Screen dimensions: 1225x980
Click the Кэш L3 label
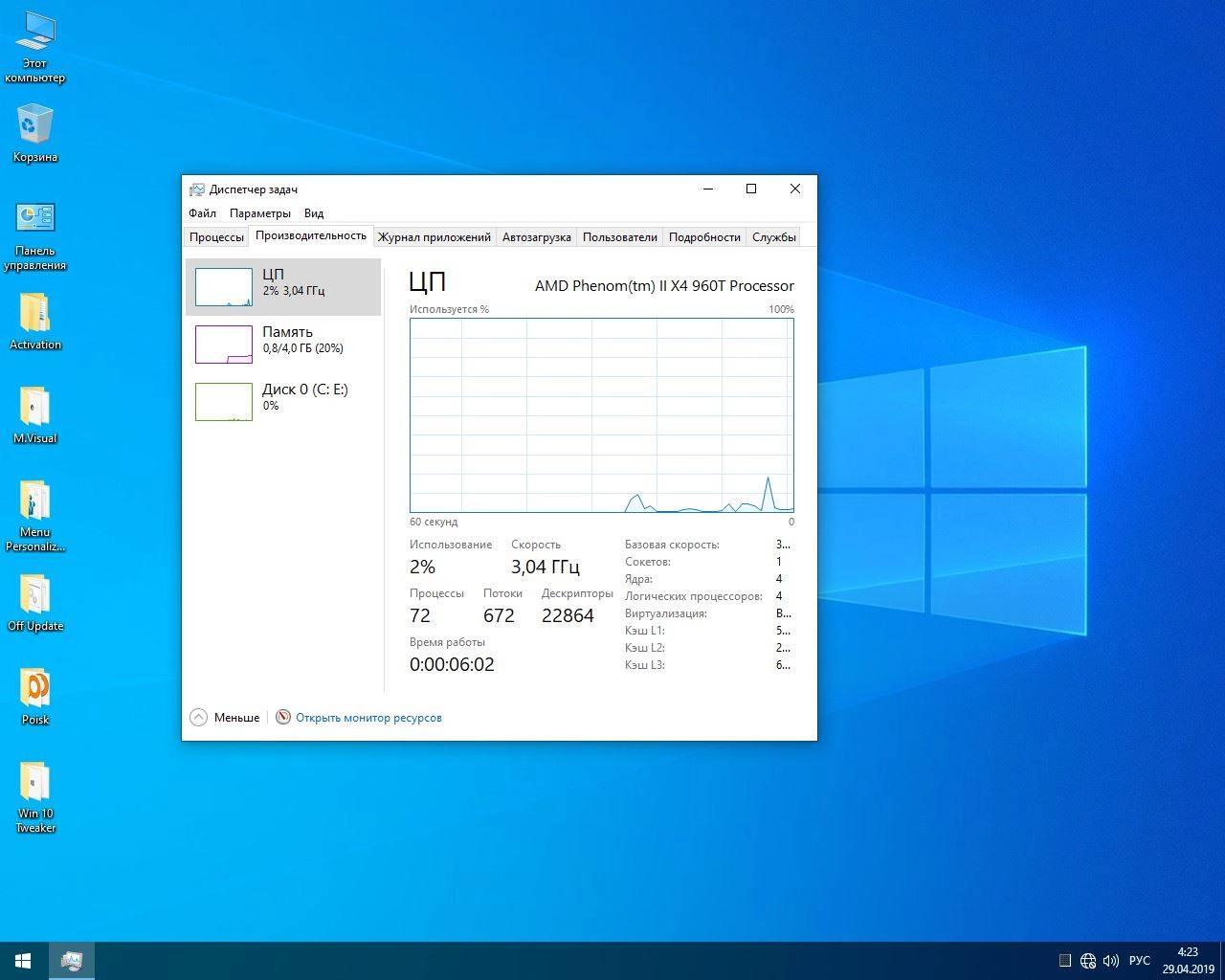pos(645,665)
